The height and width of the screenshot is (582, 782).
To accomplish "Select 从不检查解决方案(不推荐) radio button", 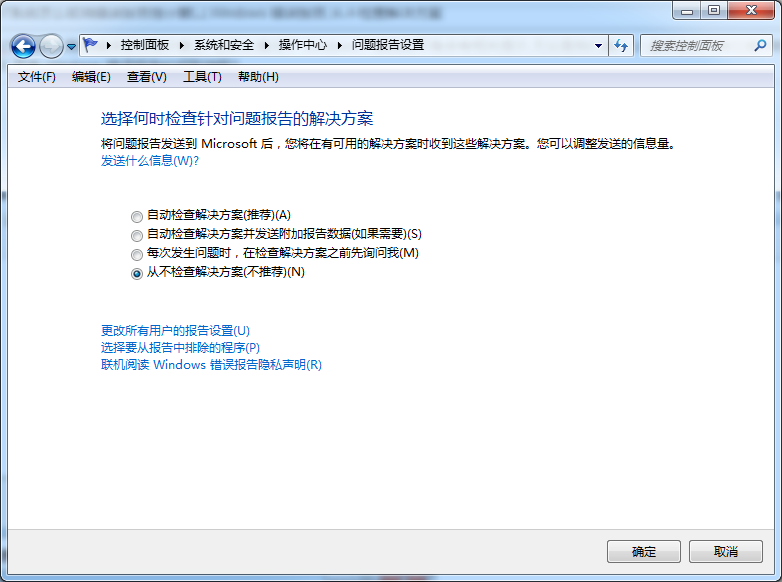I will (x=137, y=273).
